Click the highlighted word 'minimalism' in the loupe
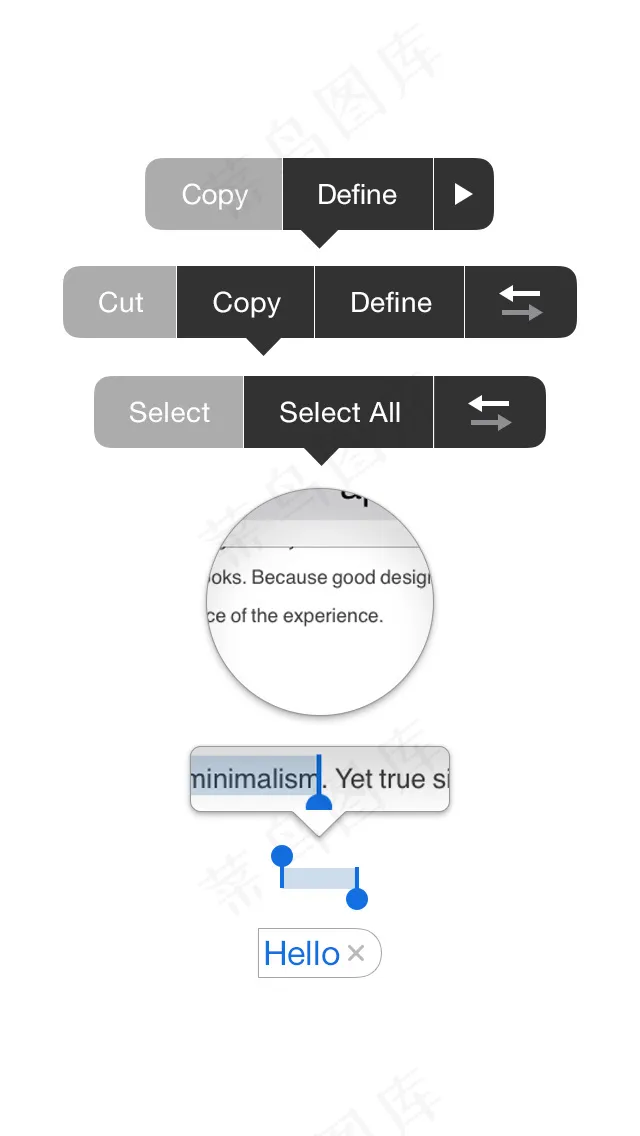 pos(252,778)
